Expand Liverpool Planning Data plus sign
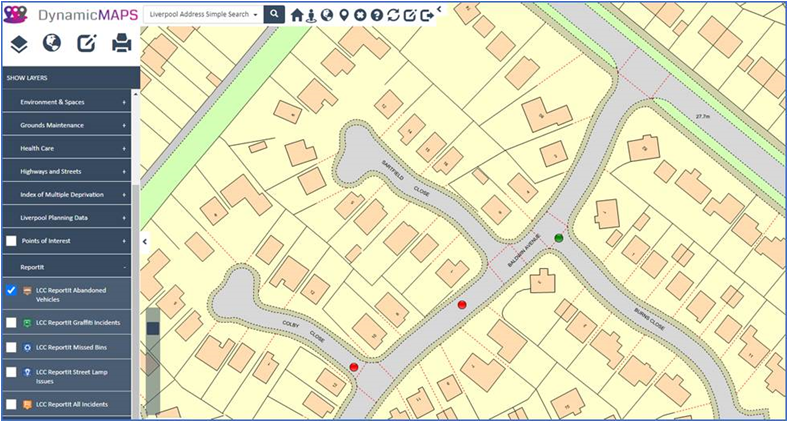This screenshot has height=423, width=789. tap(124, 218)
